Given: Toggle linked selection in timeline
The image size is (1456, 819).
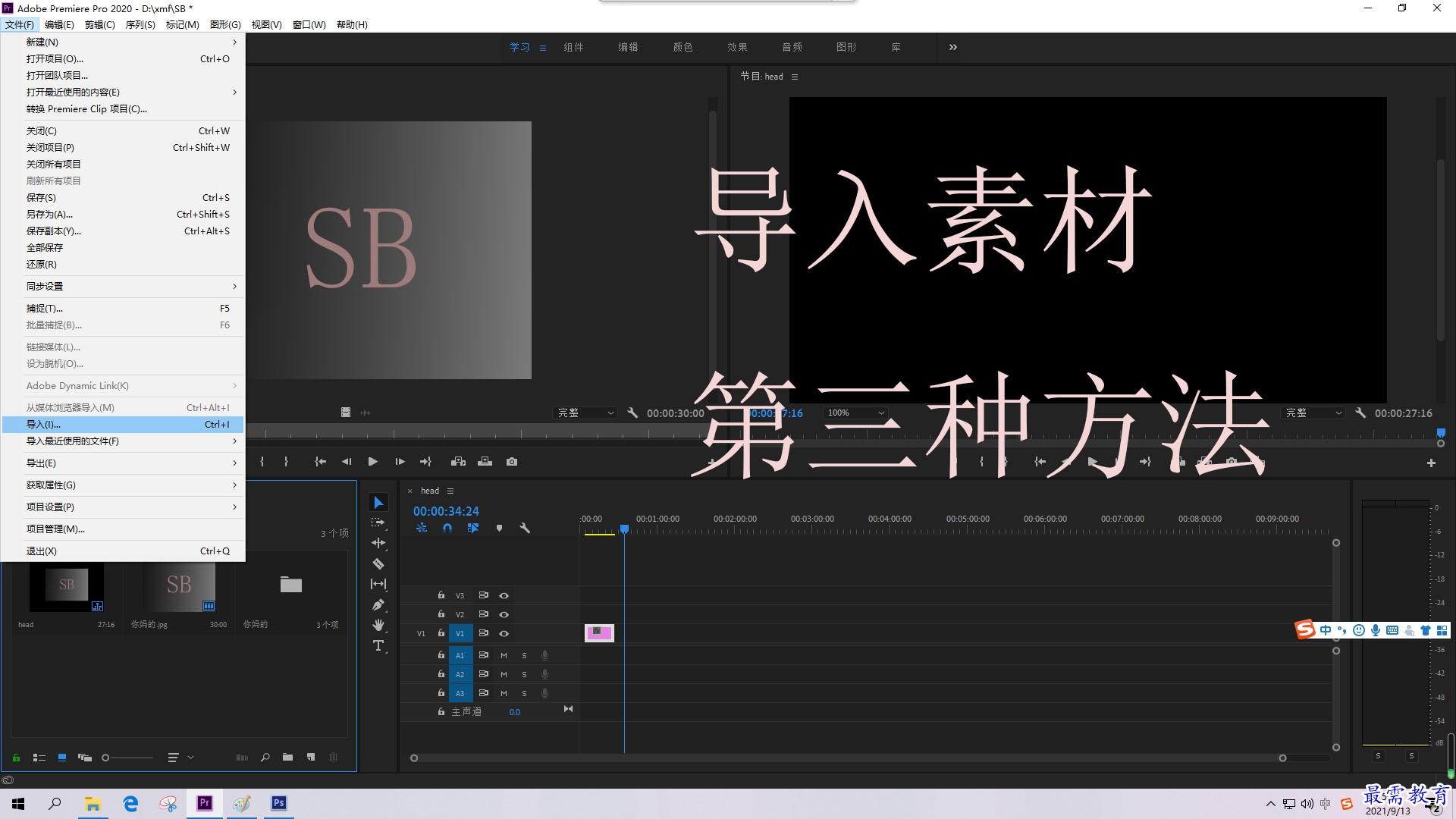Looking at the screenshot, I should 473,528.
